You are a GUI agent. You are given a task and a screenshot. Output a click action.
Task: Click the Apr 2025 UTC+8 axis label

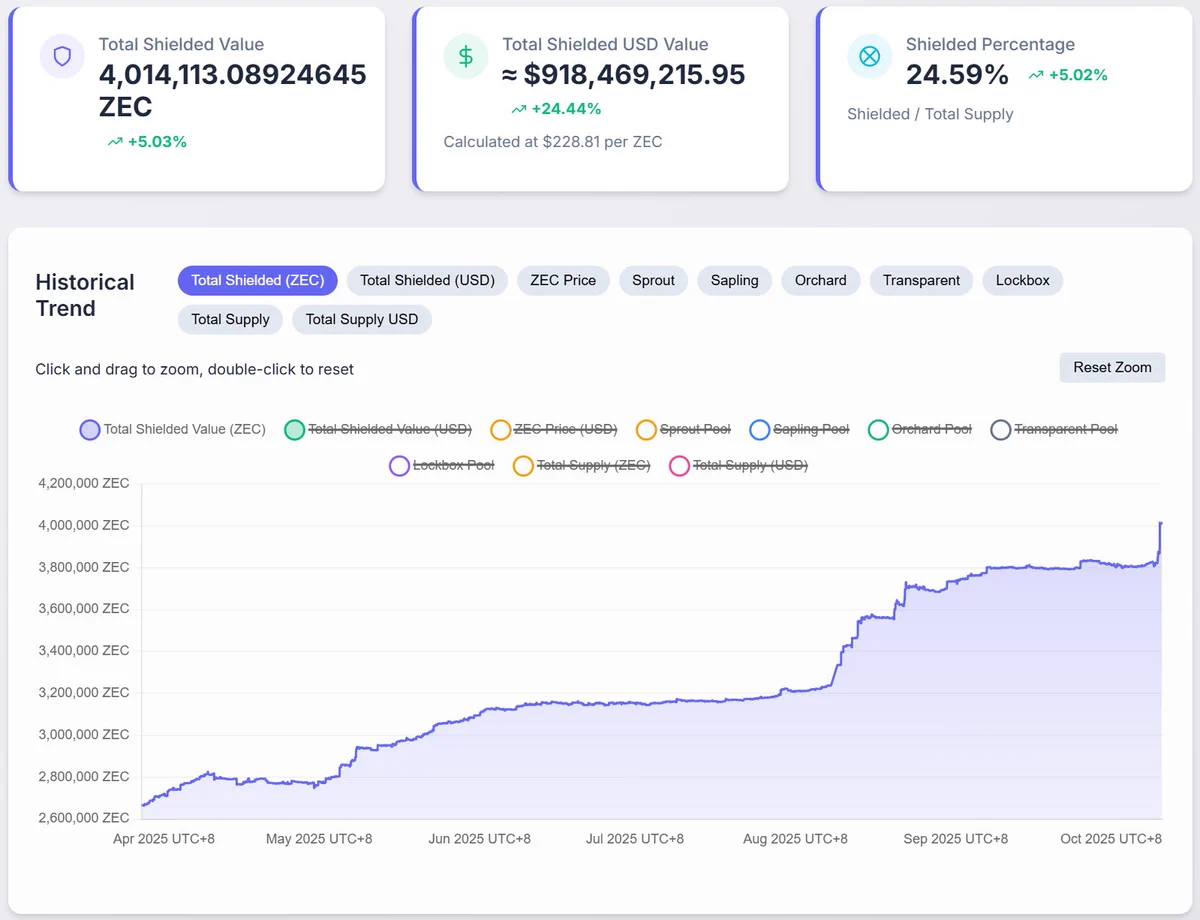pyautogui.click(x=164, y=839)
